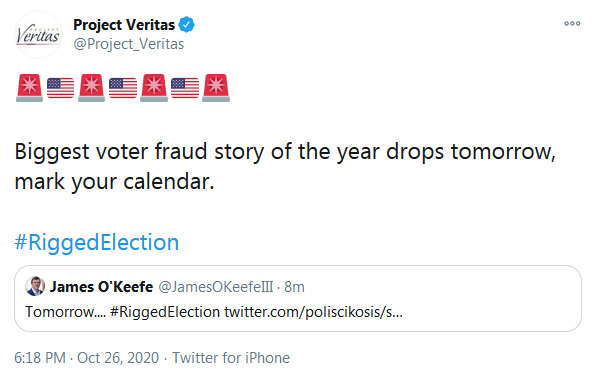Click James O'Keefe's small avatar
Viewport: 597px width, 378px height.
click(x=35, y=286)
